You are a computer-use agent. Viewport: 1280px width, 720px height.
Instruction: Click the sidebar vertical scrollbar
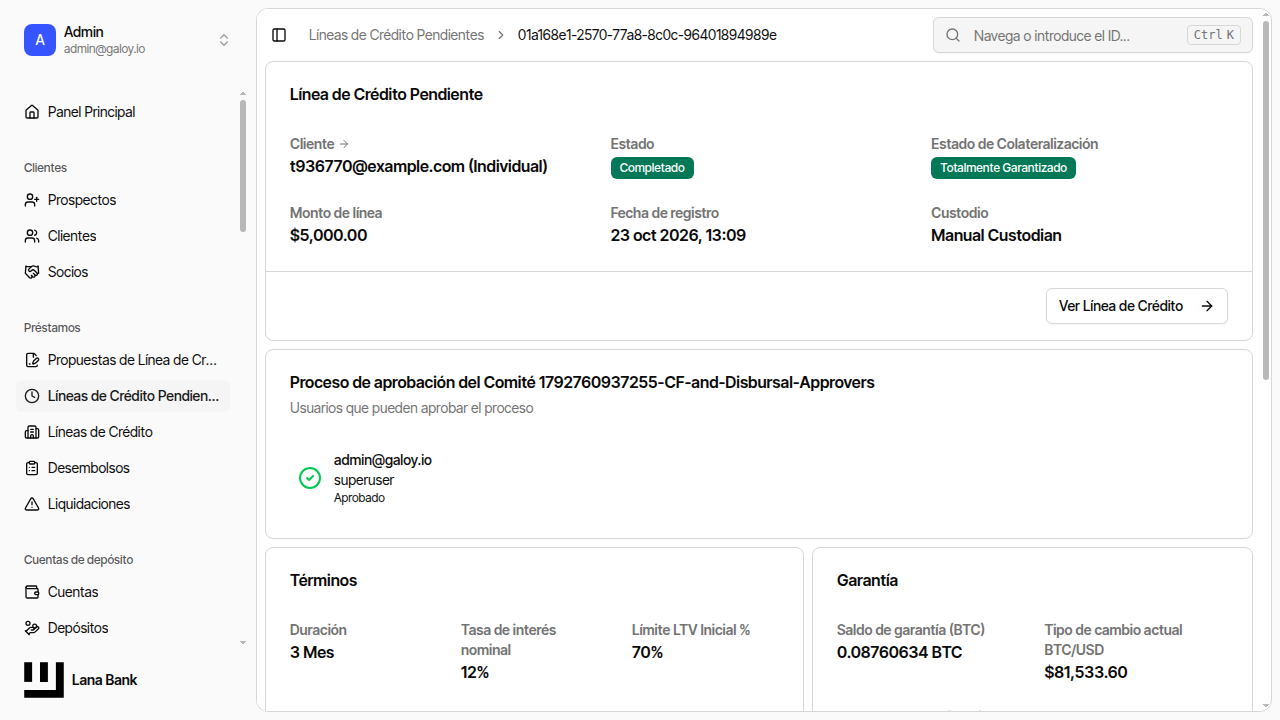coord(243,166)
